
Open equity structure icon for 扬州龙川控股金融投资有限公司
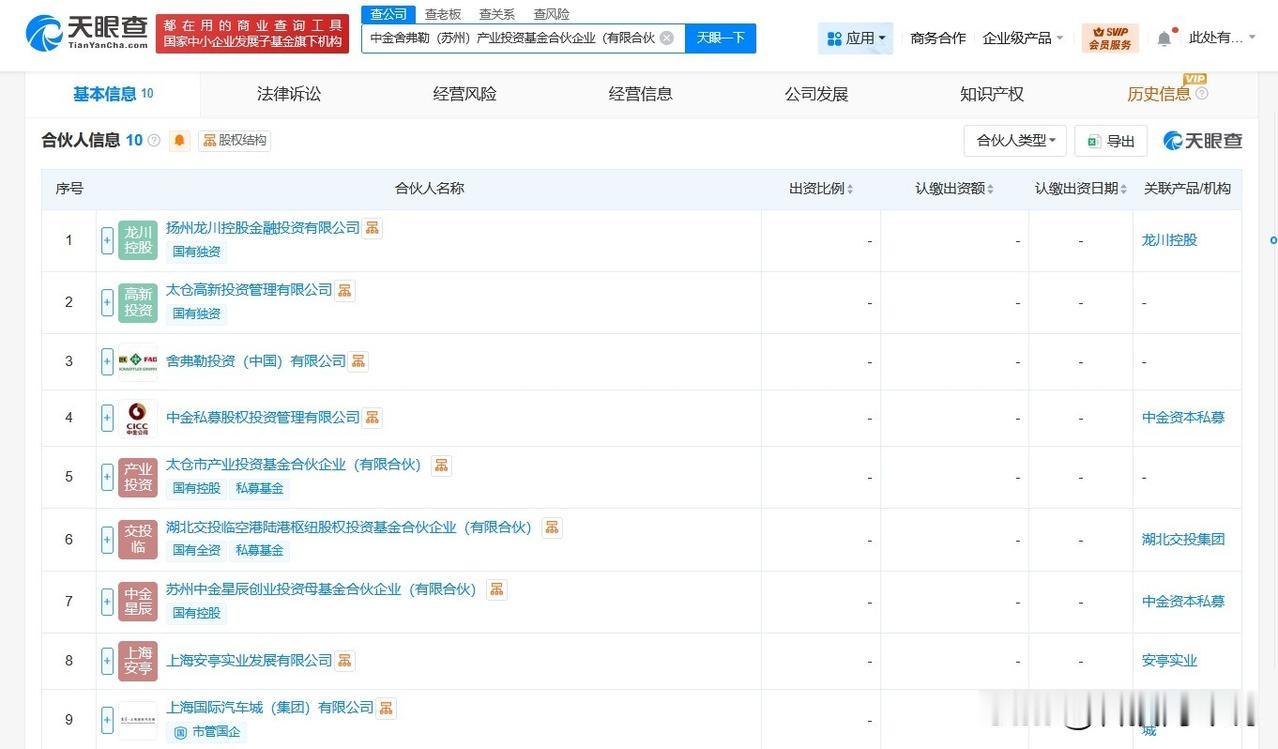pos(372,228)
